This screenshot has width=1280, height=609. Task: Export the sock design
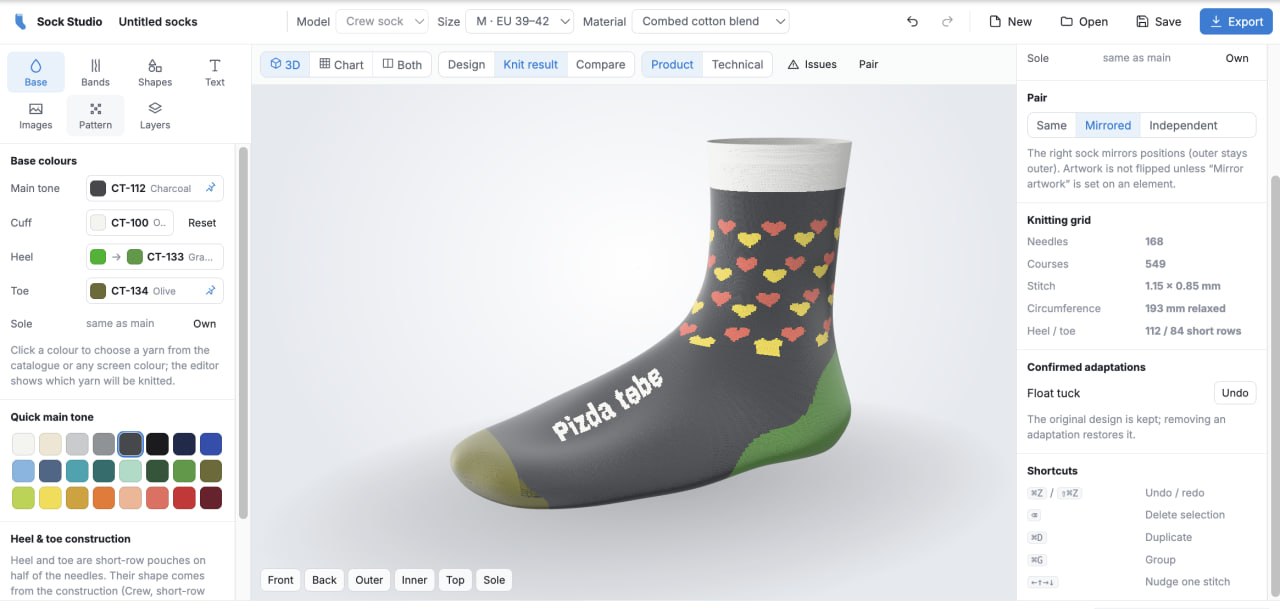(x=1236, y=21)
